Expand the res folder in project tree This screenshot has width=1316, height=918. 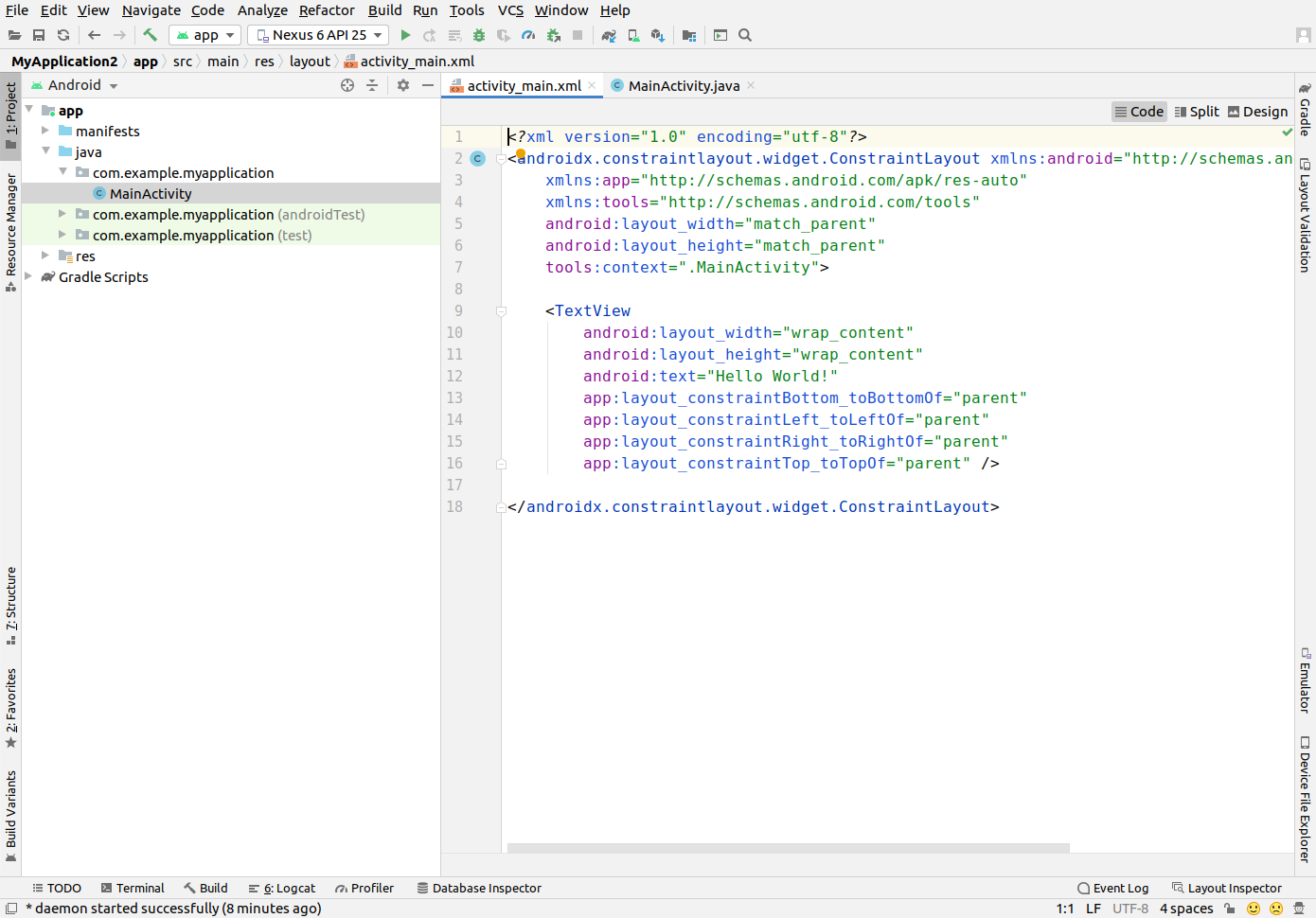pyautogui.click(x=45, y=256)
